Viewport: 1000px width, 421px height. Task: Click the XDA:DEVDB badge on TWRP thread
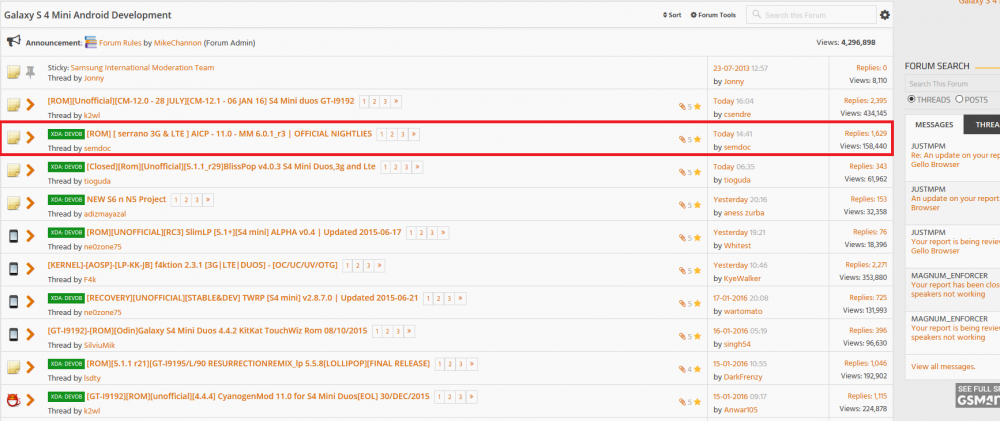pos(65,297)
